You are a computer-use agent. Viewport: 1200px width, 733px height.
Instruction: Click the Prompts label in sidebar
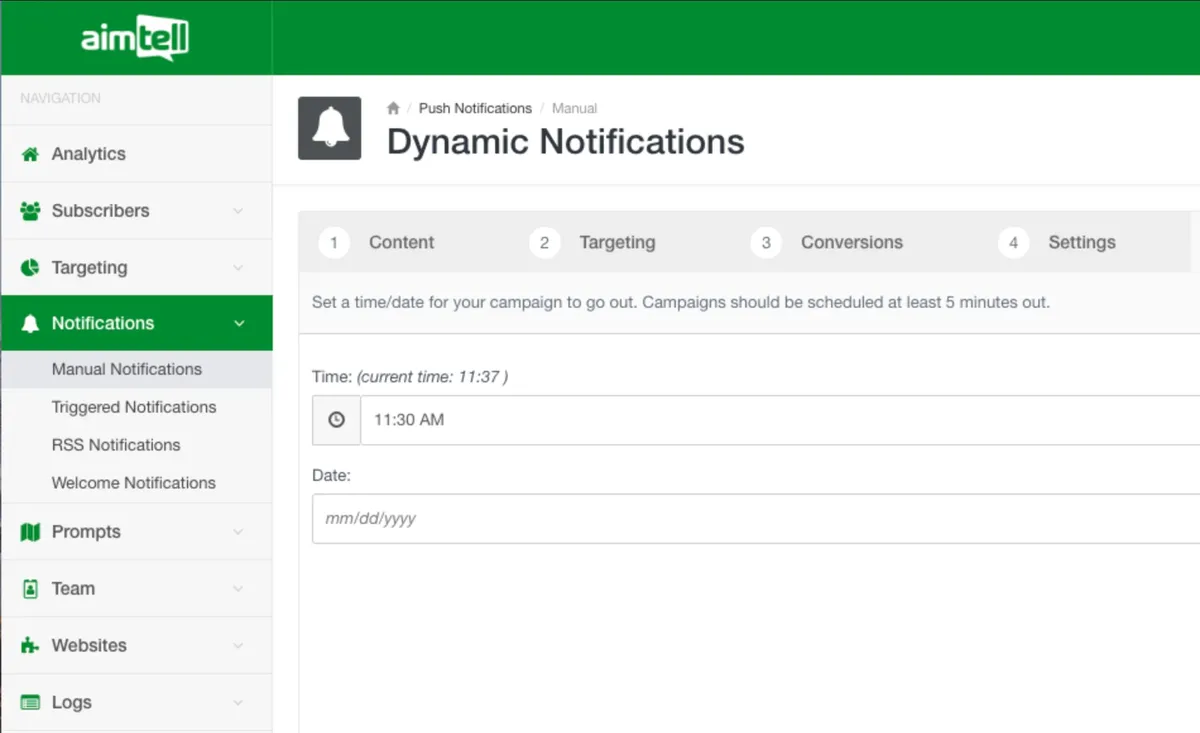86,532
